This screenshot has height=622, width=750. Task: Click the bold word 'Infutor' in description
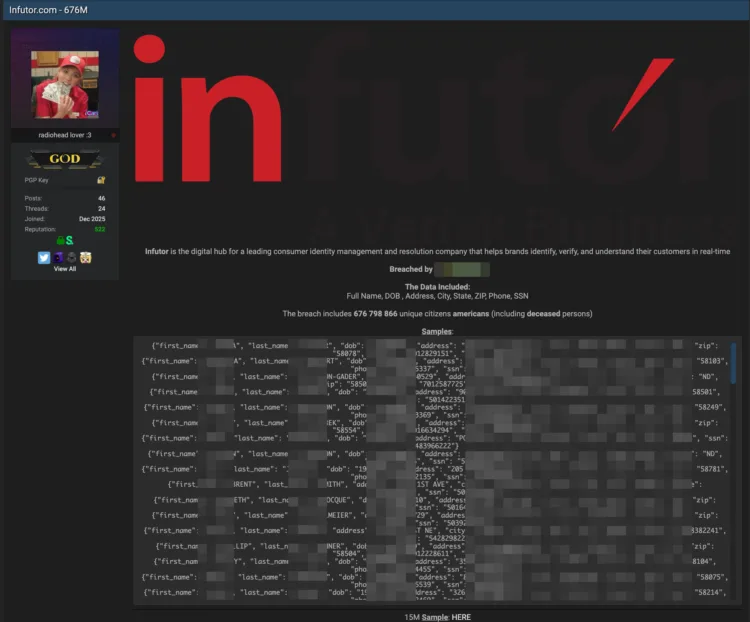coord(156,251)
